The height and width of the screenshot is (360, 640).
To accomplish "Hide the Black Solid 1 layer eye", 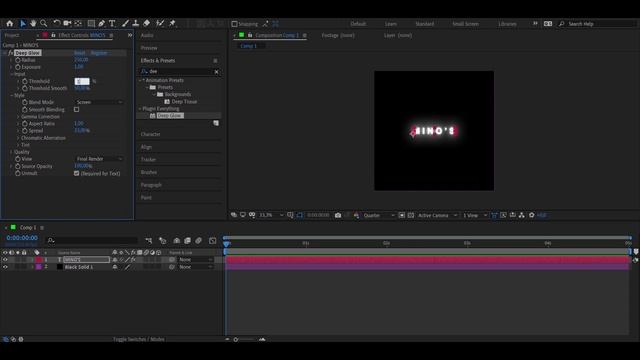I will click(5, 267).
